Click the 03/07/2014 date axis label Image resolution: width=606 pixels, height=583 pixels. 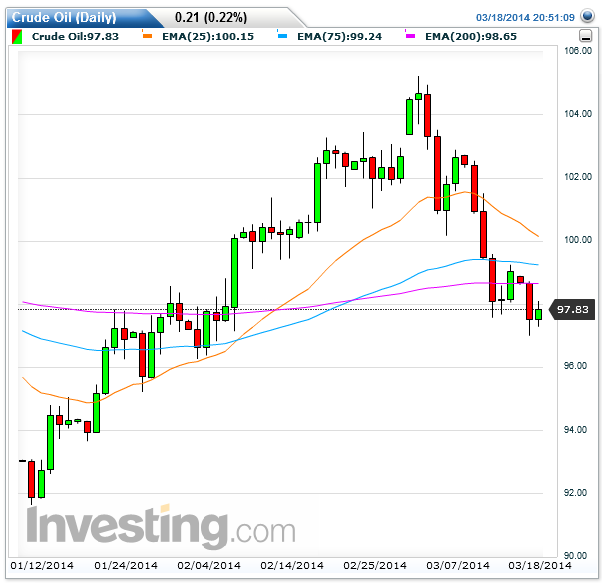pyautogui.click(x=458, y=566)
